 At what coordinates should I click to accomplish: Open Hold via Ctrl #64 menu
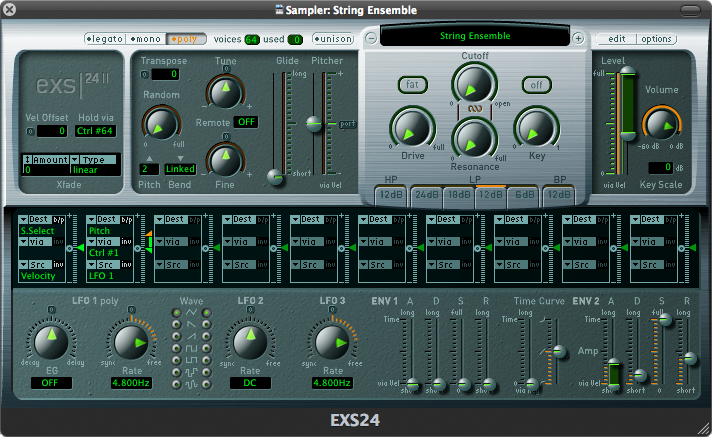click(95, 131)
